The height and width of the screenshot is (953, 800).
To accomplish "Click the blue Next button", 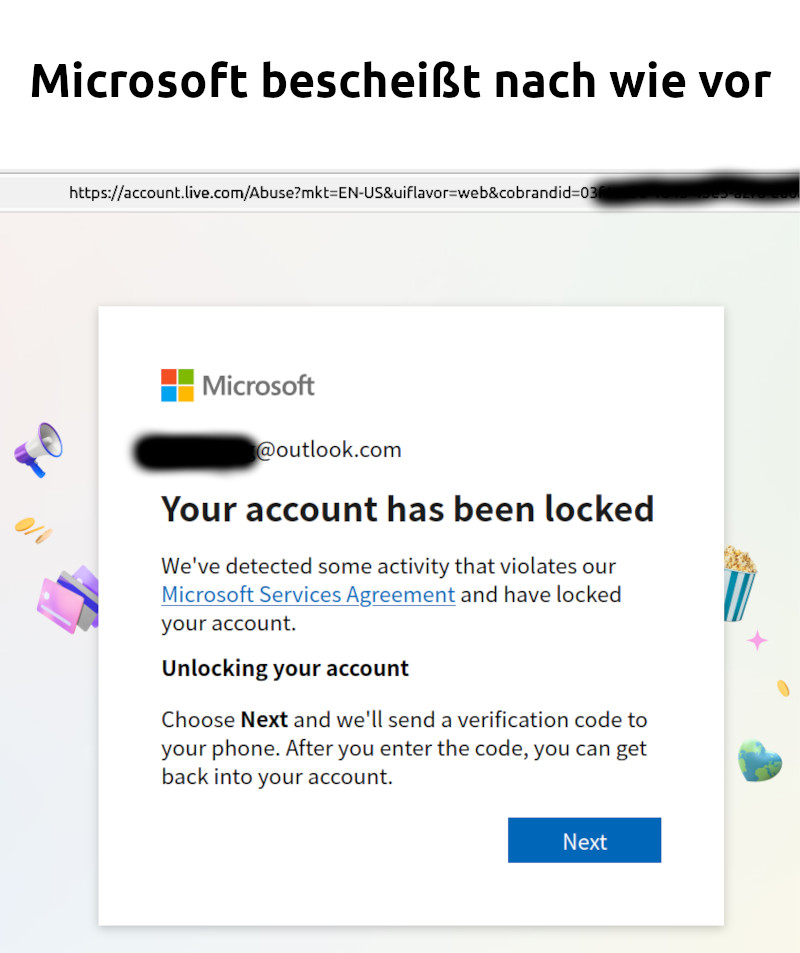I will tap(584, 840).
